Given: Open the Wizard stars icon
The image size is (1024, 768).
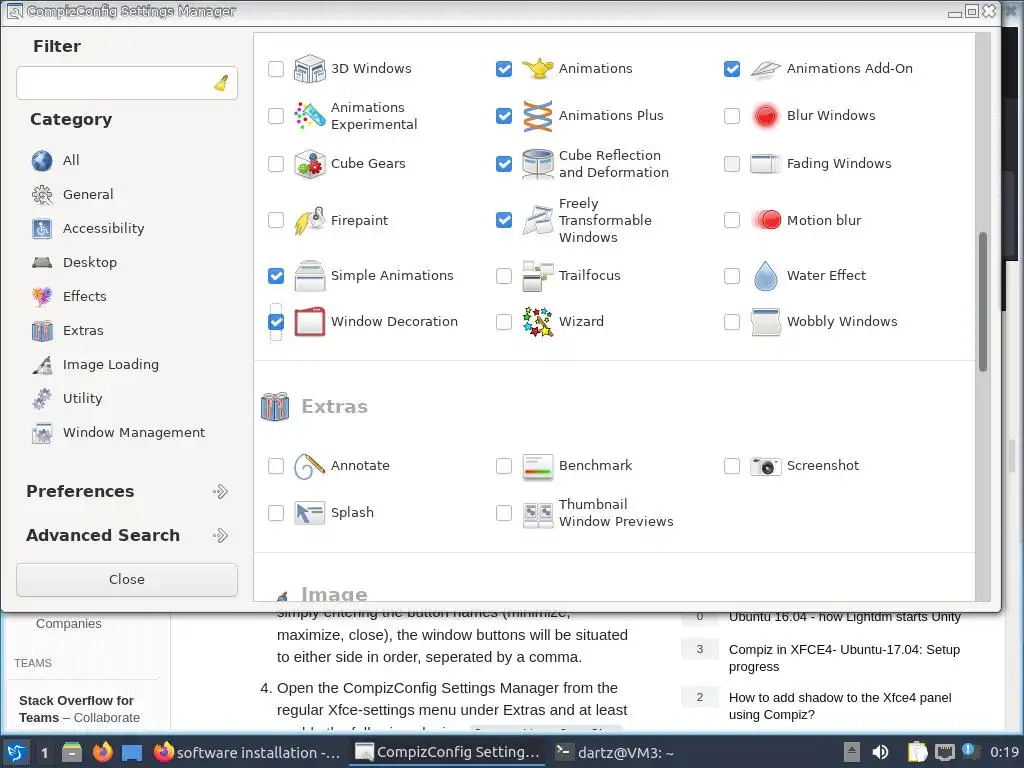Looking at the screenshot, I should (537, 322).
